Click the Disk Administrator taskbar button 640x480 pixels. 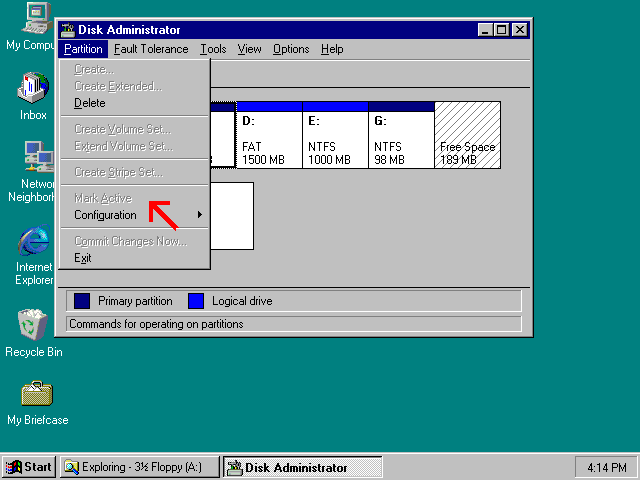tap(302, 467)
